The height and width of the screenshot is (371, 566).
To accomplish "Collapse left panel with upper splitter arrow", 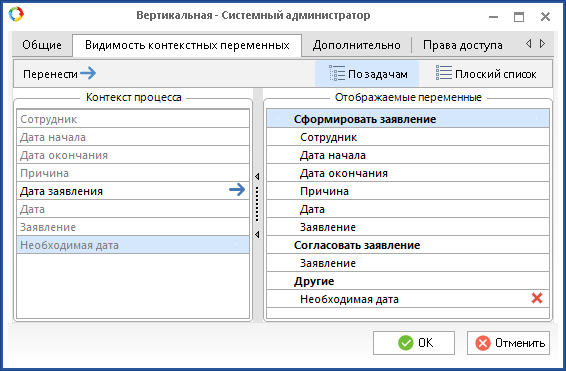I will 257,176.
